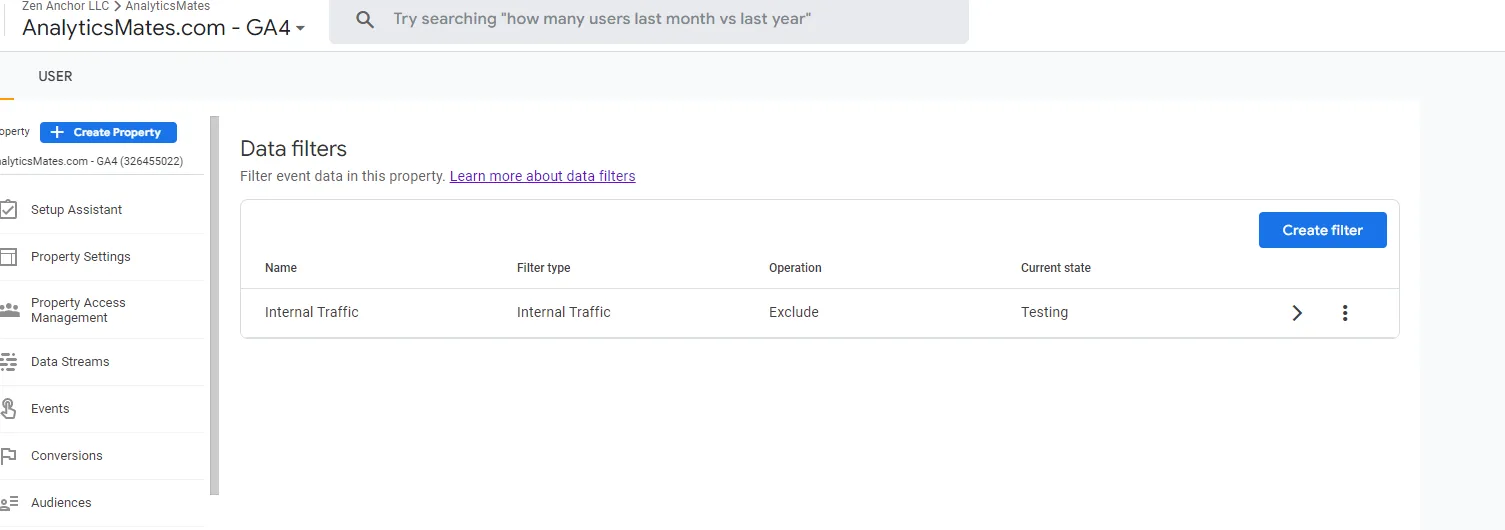Click the AnalyticsMates breadcrumb link
This screenshot has height=530, width=1505.
click(x=167, y=6)
